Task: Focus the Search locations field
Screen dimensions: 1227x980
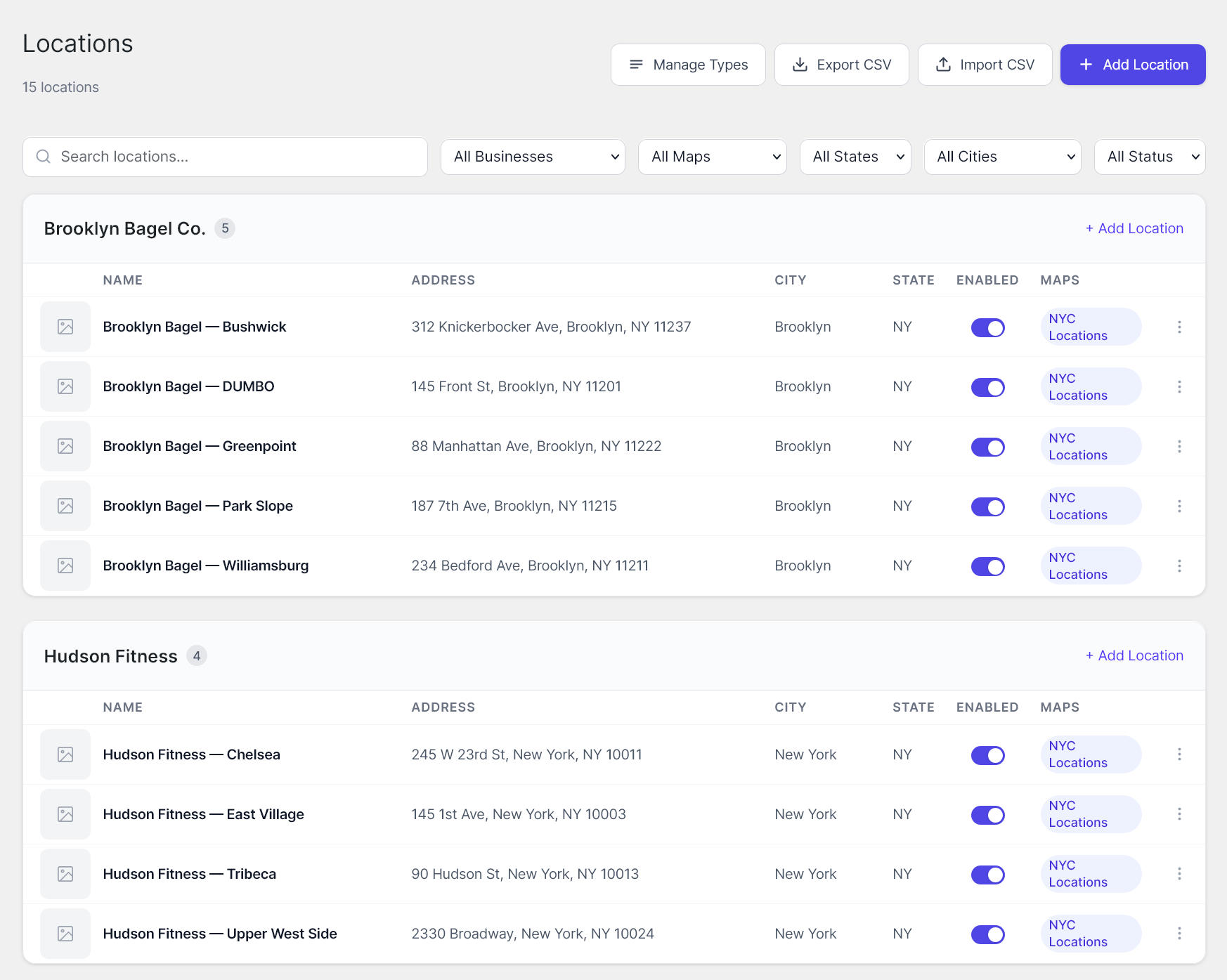Action: click(225, 157)
